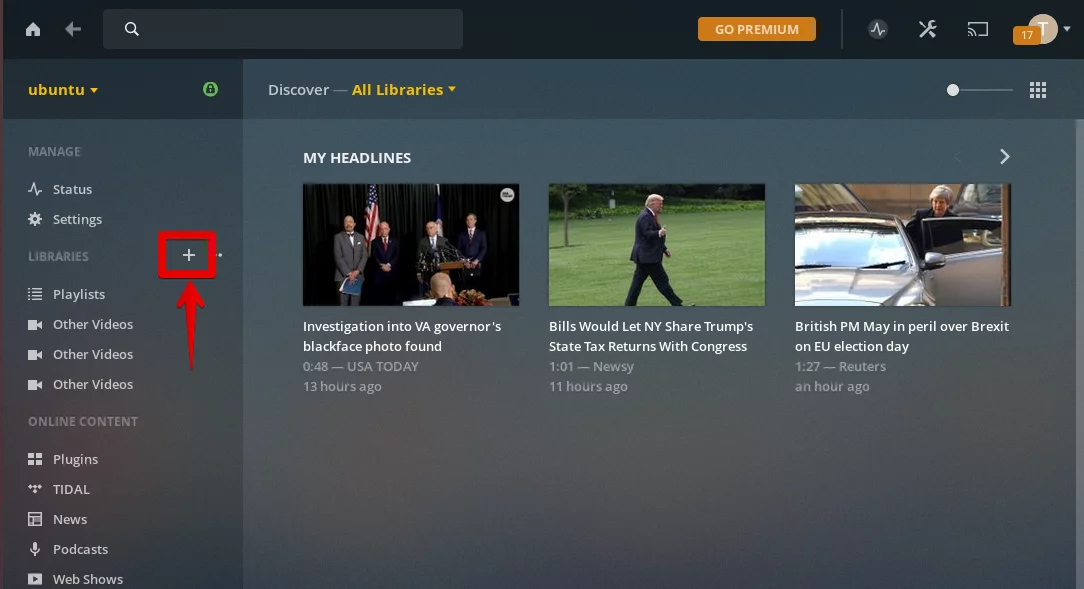Open 'Investigation into VA governor's blackface photo' title
This screenshot has width=1084, height=589.
pyautogui.click(x=402, y=336)
